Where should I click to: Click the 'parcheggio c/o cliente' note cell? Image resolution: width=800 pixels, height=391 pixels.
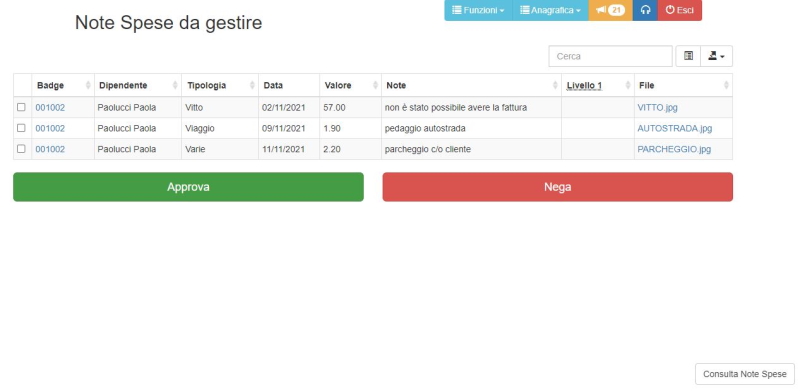[471, 149]
